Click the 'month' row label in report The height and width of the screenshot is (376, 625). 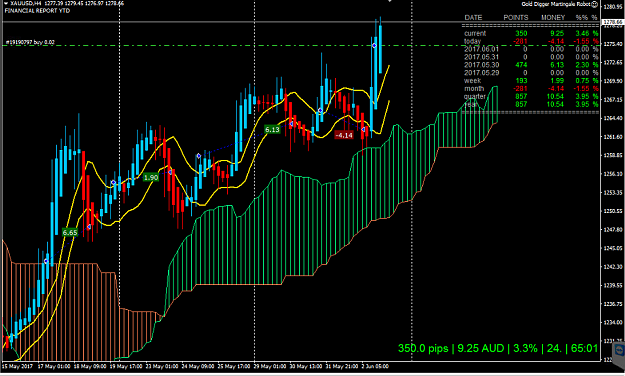click(474, 89)
